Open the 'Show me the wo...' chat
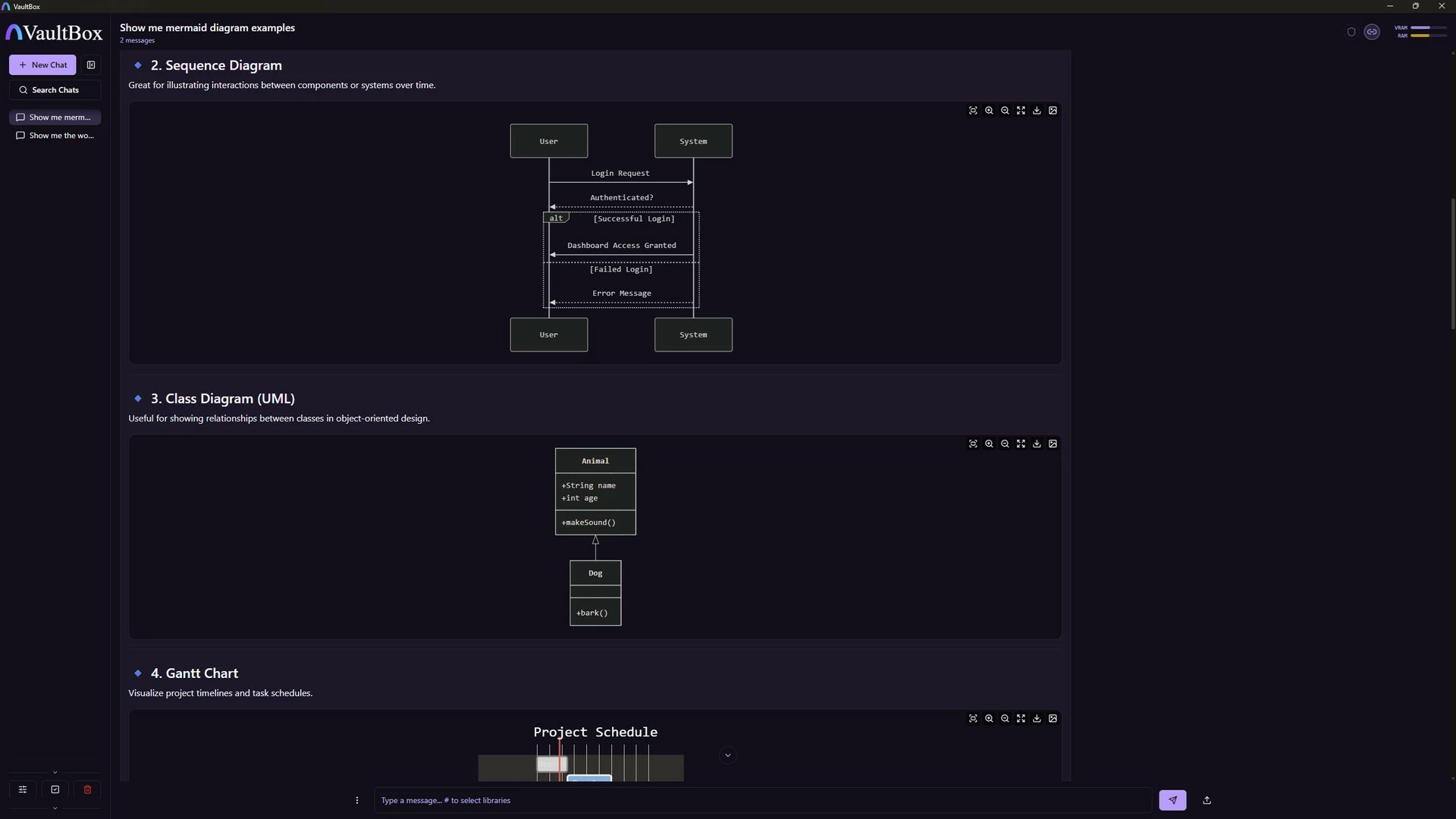The height and width of the screenshot is (819, 1456). pos(55,136)
